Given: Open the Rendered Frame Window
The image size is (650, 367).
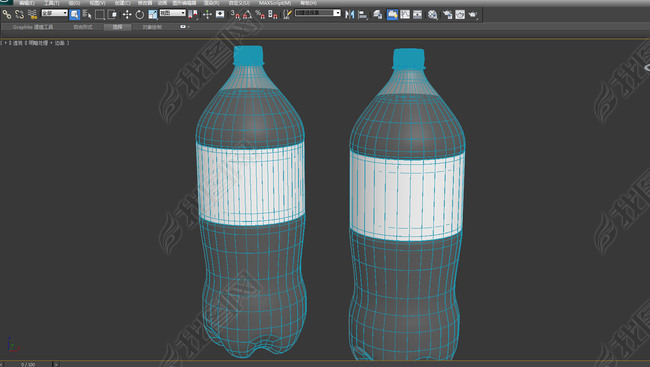Looking at the screenshot, I should click(x=460, y=15).
